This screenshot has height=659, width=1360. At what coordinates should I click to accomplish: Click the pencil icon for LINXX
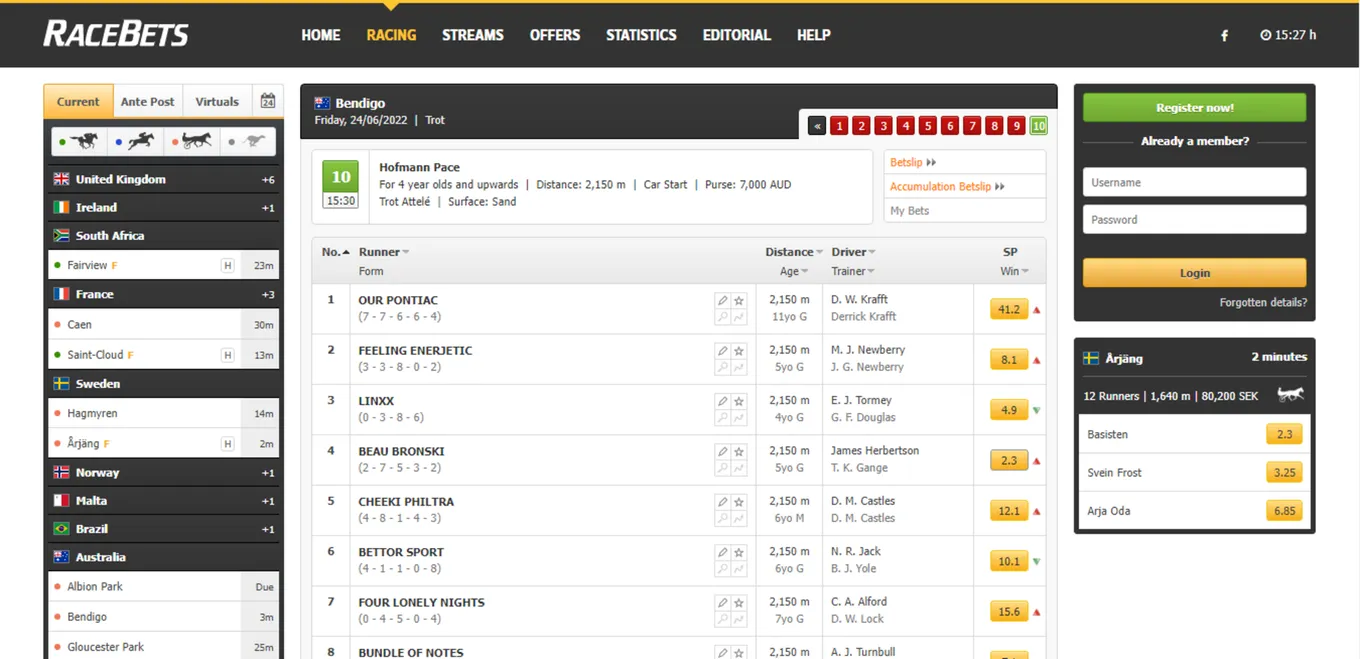[x=722, y=401]
